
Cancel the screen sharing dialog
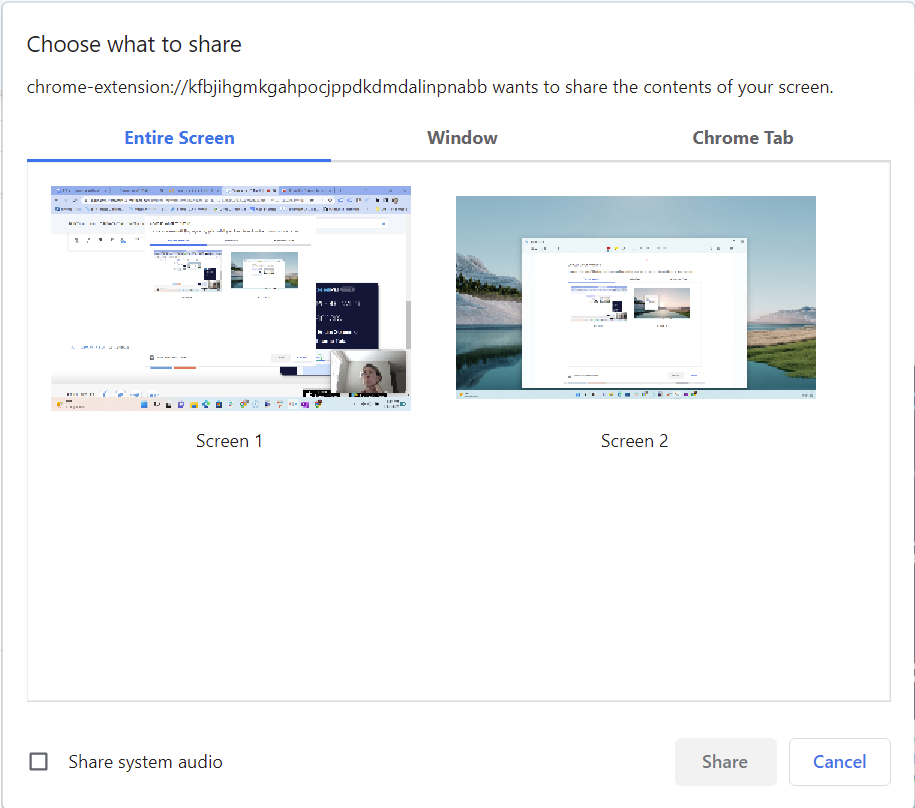click(x=839, y=762)
